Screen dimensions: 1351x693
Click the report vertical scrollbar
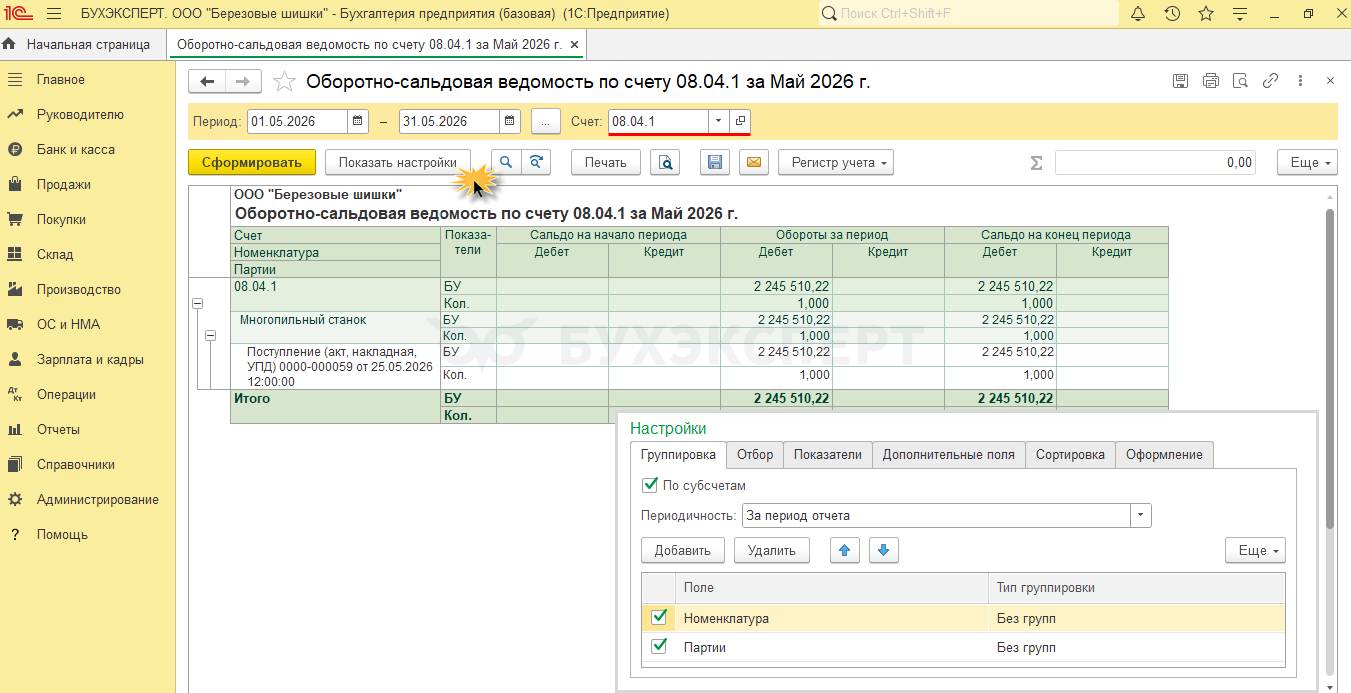click(1330, 370)
